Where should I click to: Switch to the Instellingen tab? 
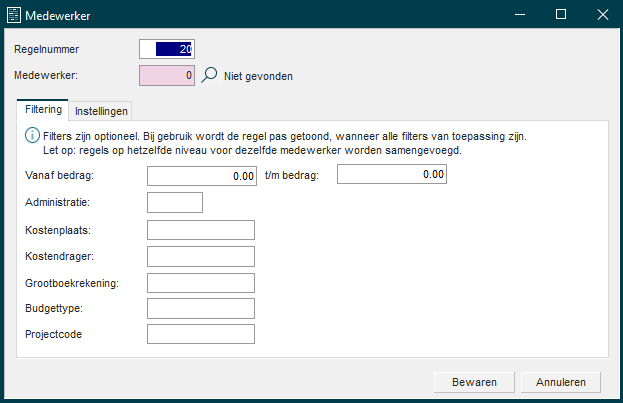(102, 111)
